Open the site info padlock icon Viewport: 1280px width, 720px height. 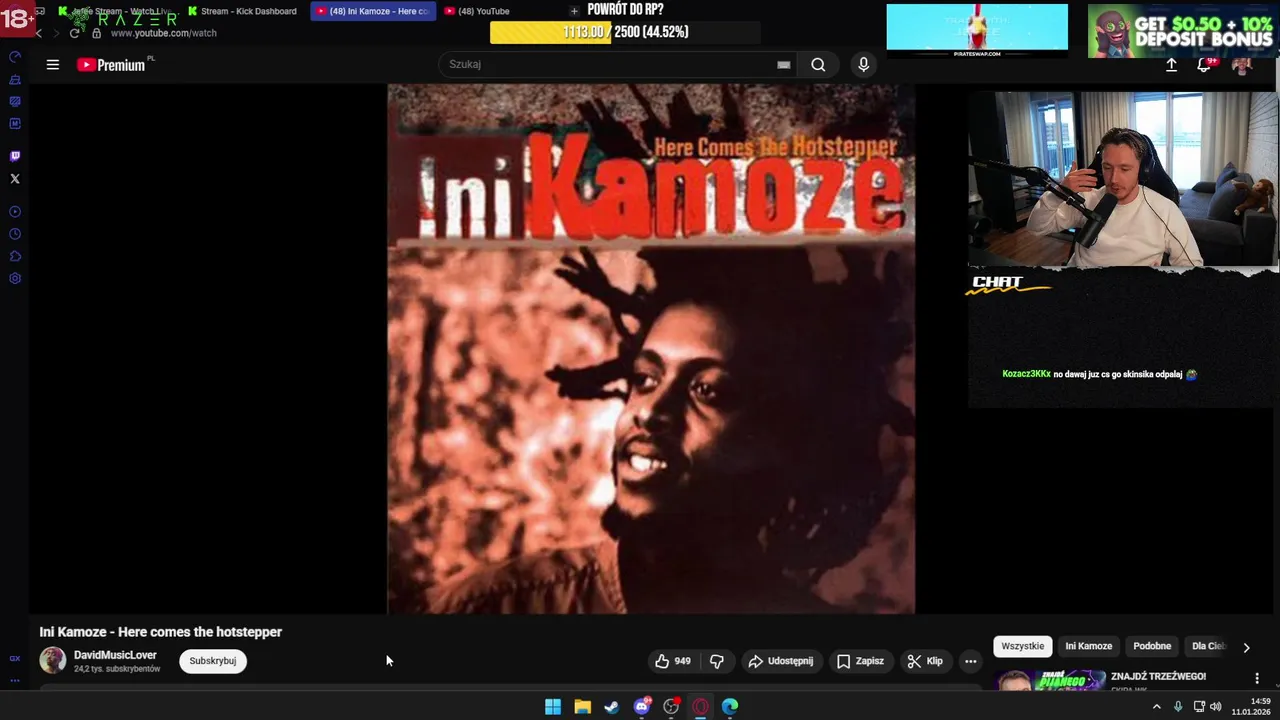click(x=97, y=33)
